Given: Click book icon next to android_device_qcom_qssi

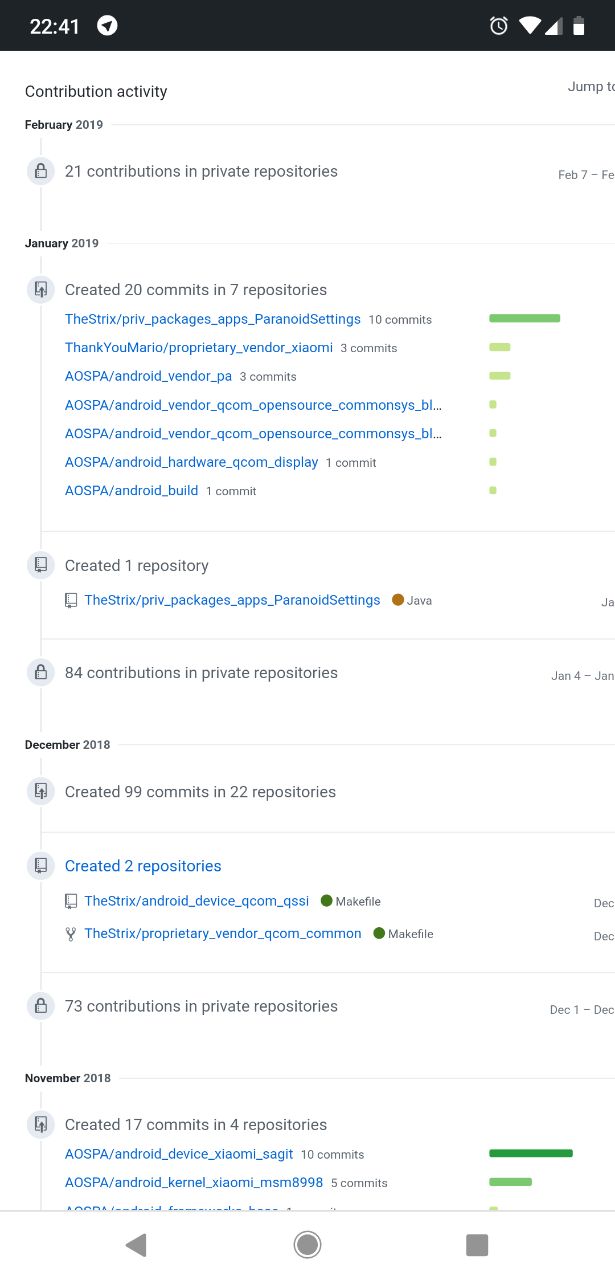Looking at the screenshot, I should coord(71,901).
